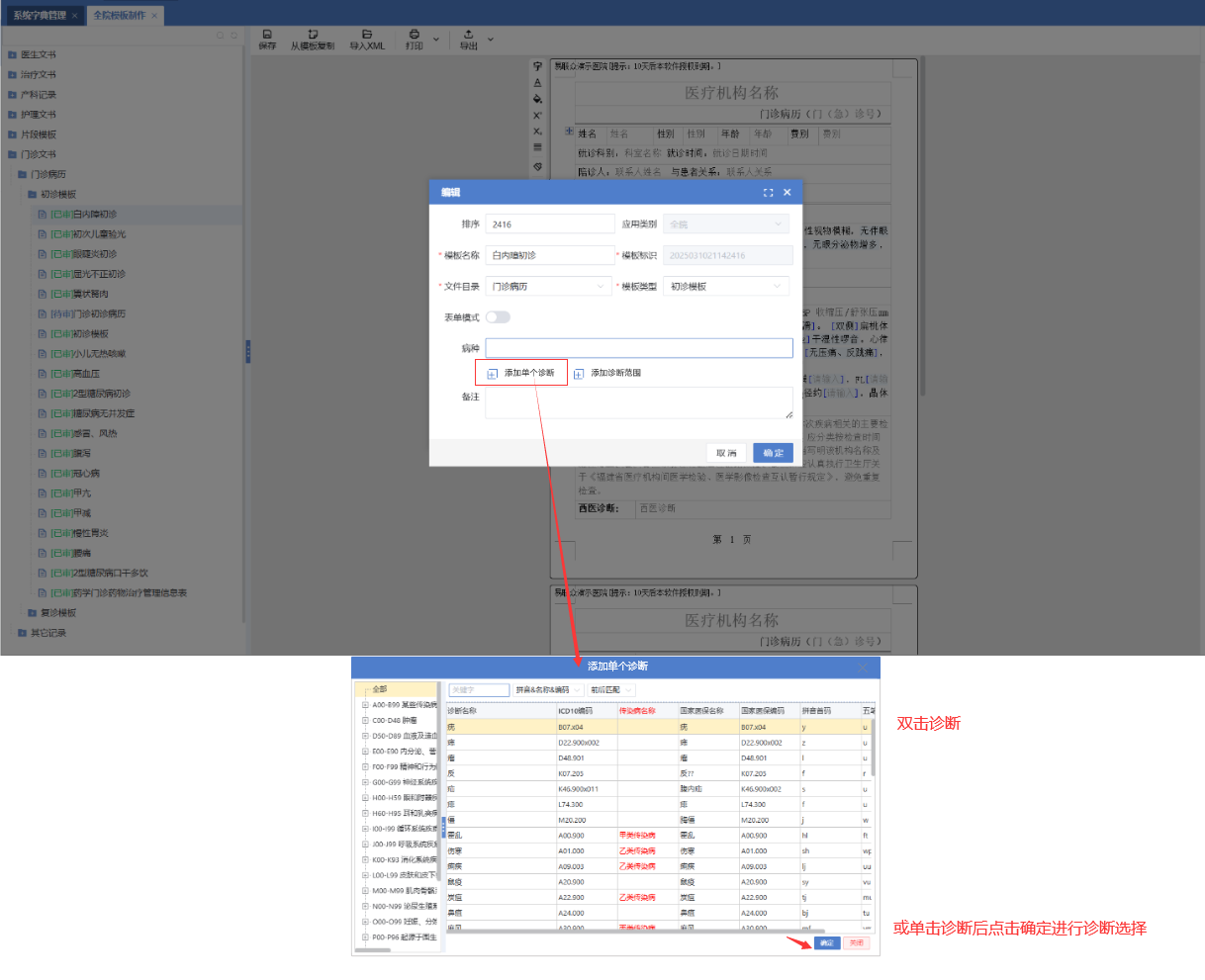The width and height of the screenshot is (1205, 980).
Task: Click the 保存 (save) toolbar icon
Action: 267,35
